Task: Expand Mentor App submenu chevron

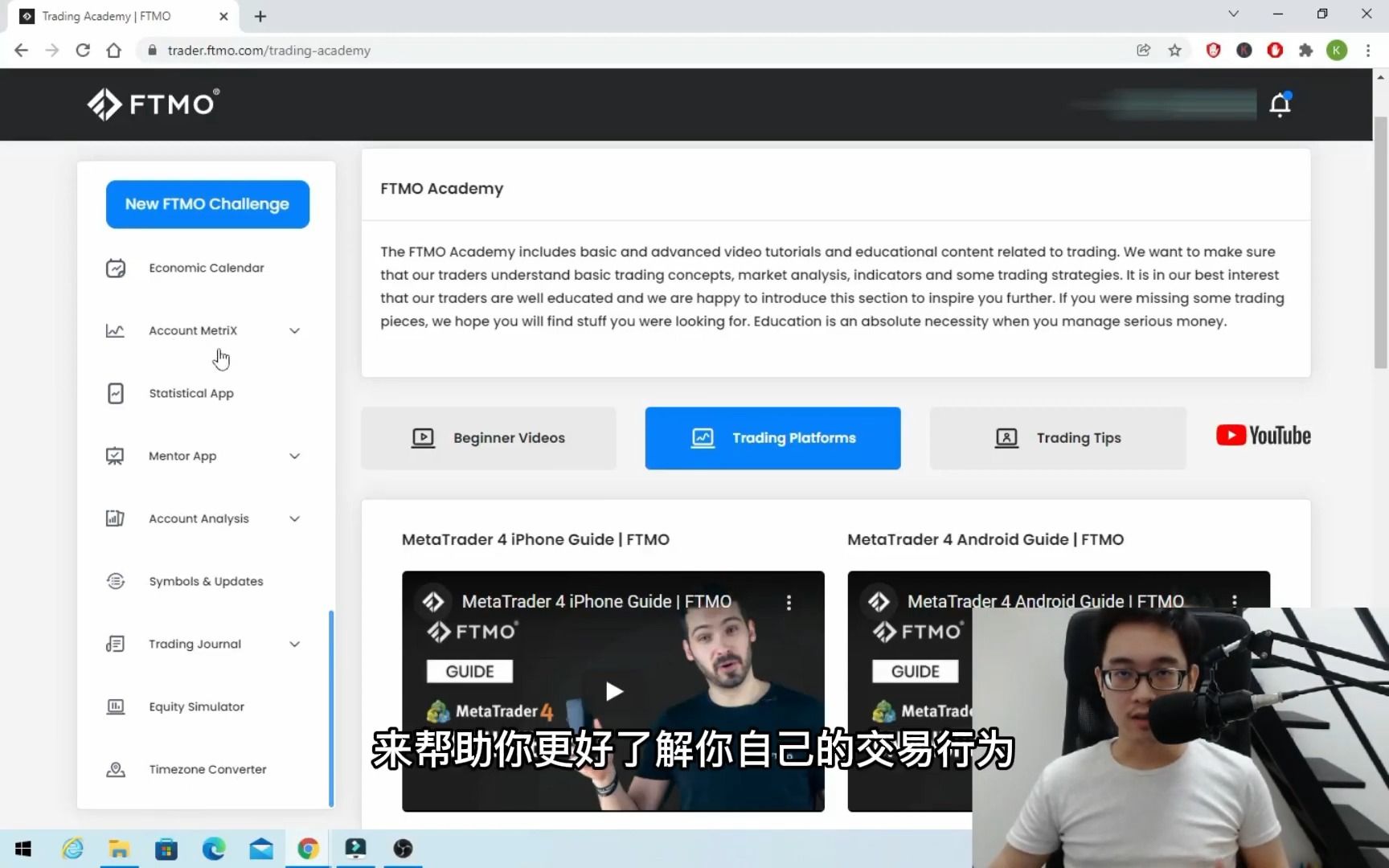Action: pyautogui.click(x=294, y=456)
